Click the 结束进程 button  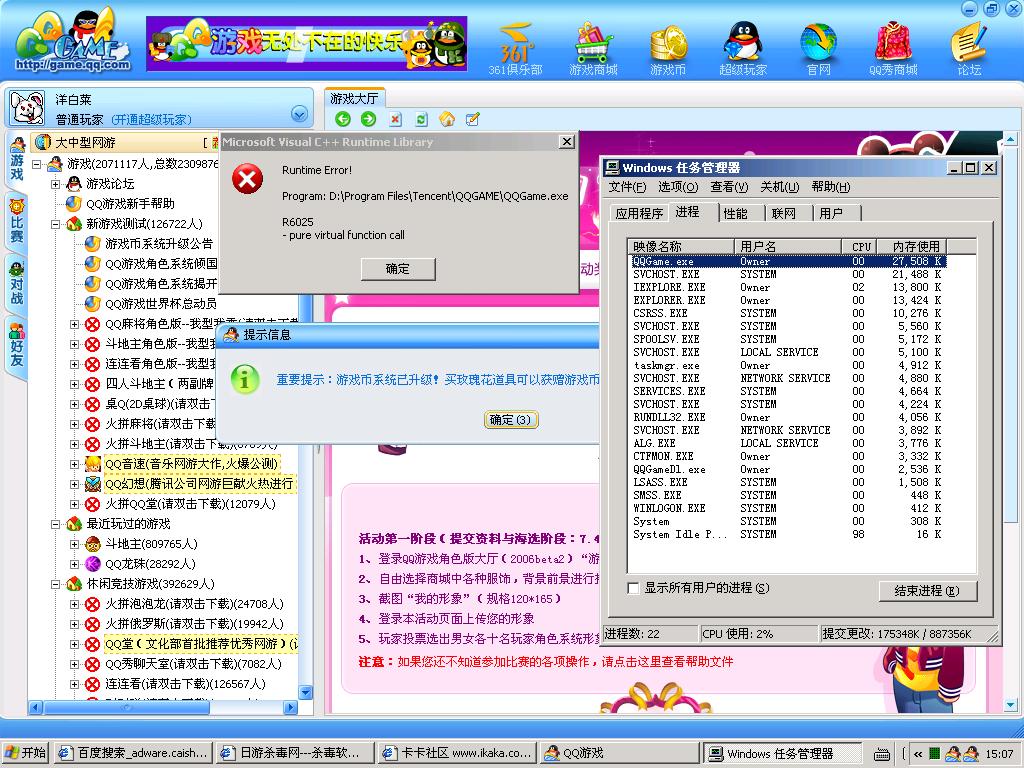tap(927, 591)
